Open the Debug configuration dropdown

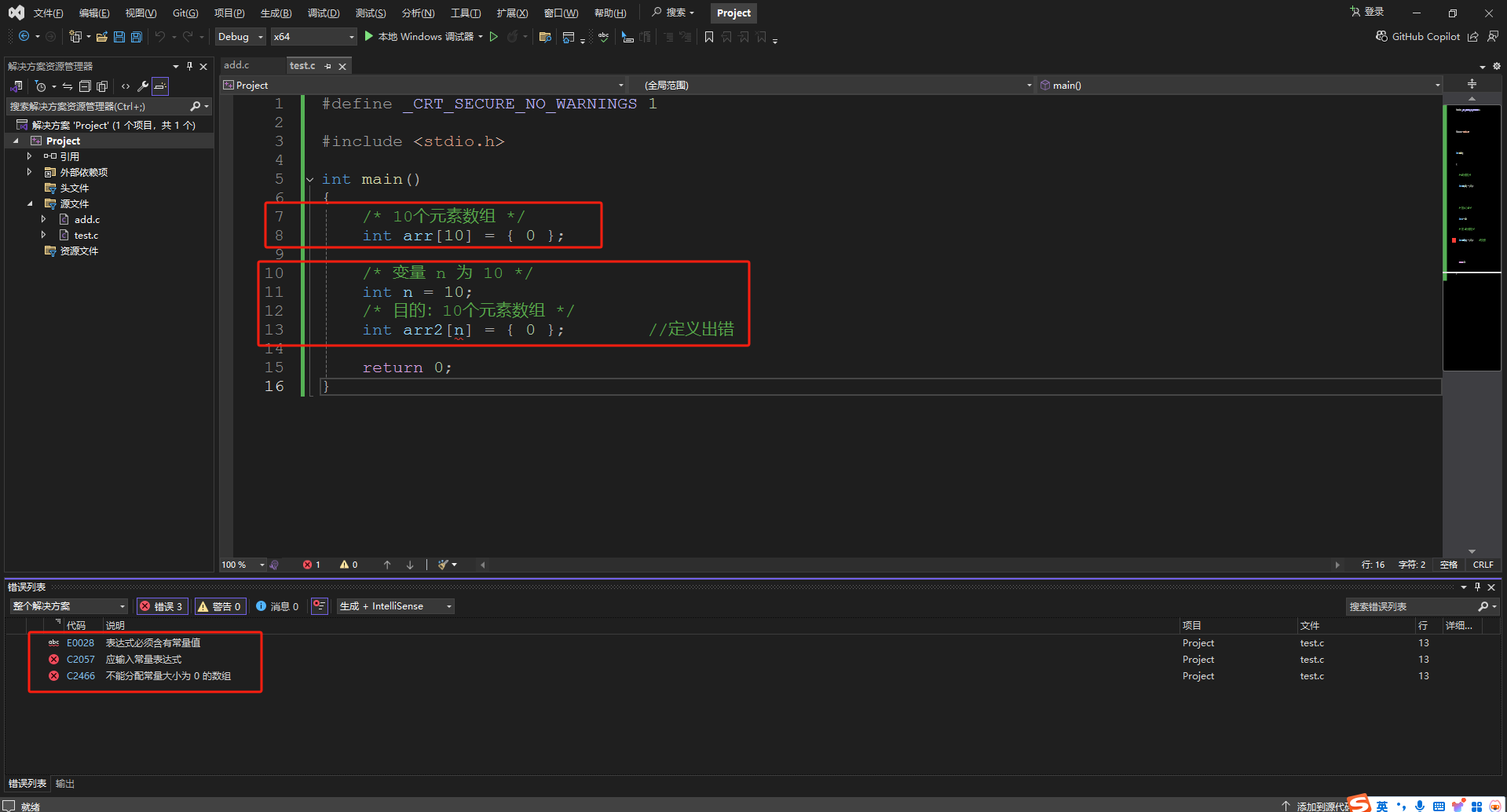240,37
